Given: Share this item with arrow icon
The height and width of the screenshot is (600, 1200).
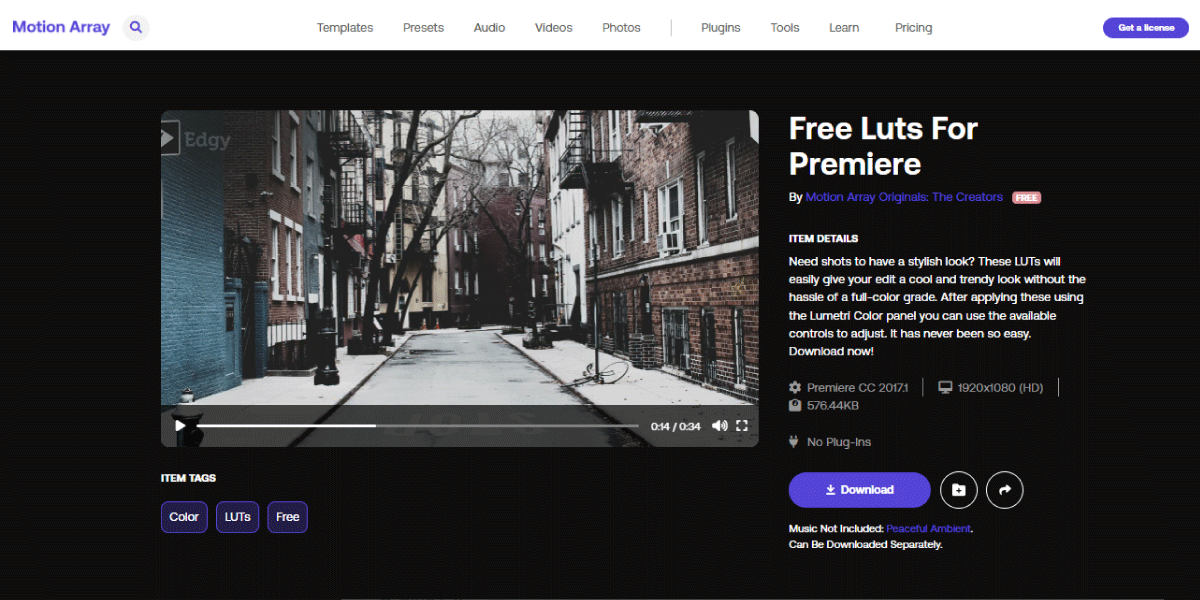Looking at the screenshot, I should (1005, 490).
